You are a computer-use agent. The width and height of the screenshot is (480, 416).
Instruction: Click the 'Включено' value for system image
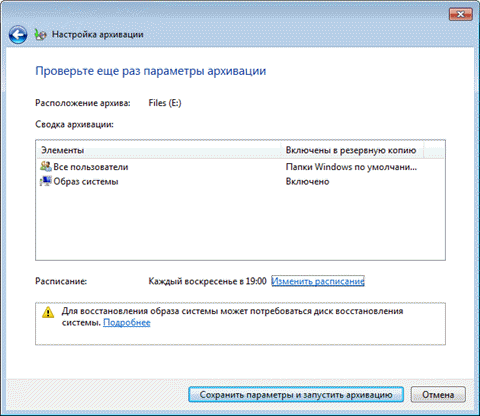pos(307,182)
